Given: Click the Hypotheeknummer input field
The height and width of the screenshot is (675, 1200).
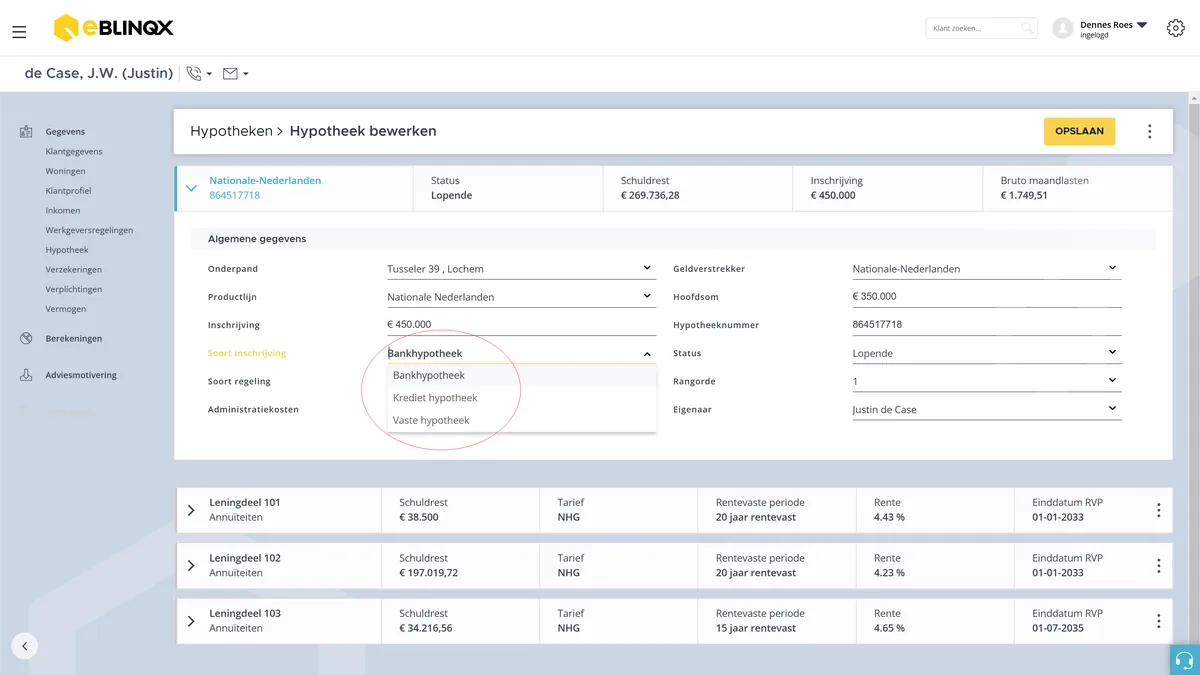Looking at the screenshot, I should tap(986, 325).
